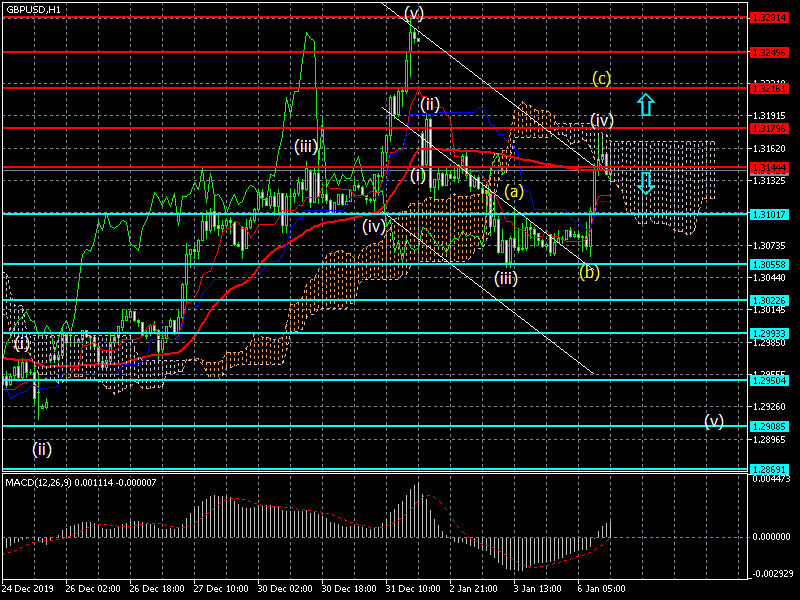
Task: Select the cyan 1.31017 price label
Action: coord(769,214)
